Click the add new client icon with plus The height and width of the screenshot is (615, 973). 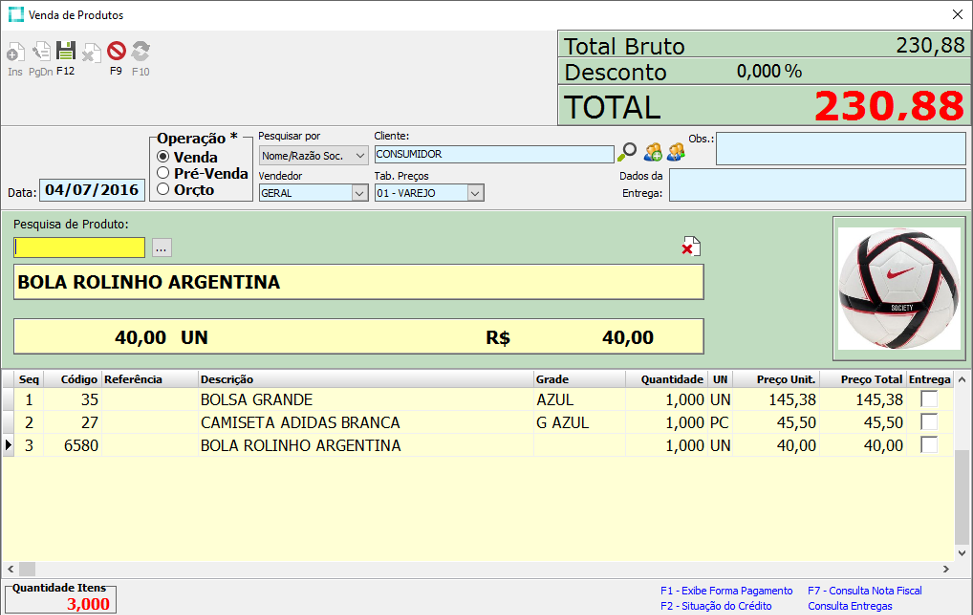click(652, 152)
